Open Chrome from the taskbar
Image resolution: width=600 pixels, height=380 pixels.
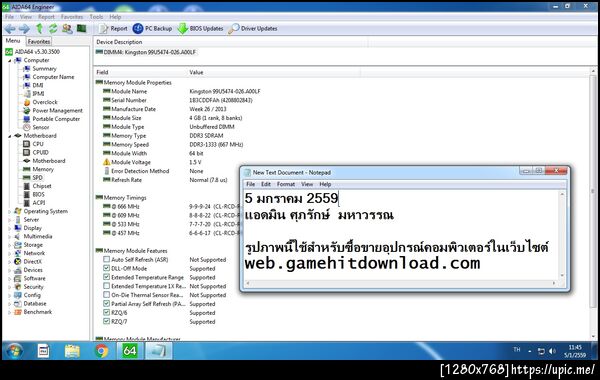click(101, 351)
